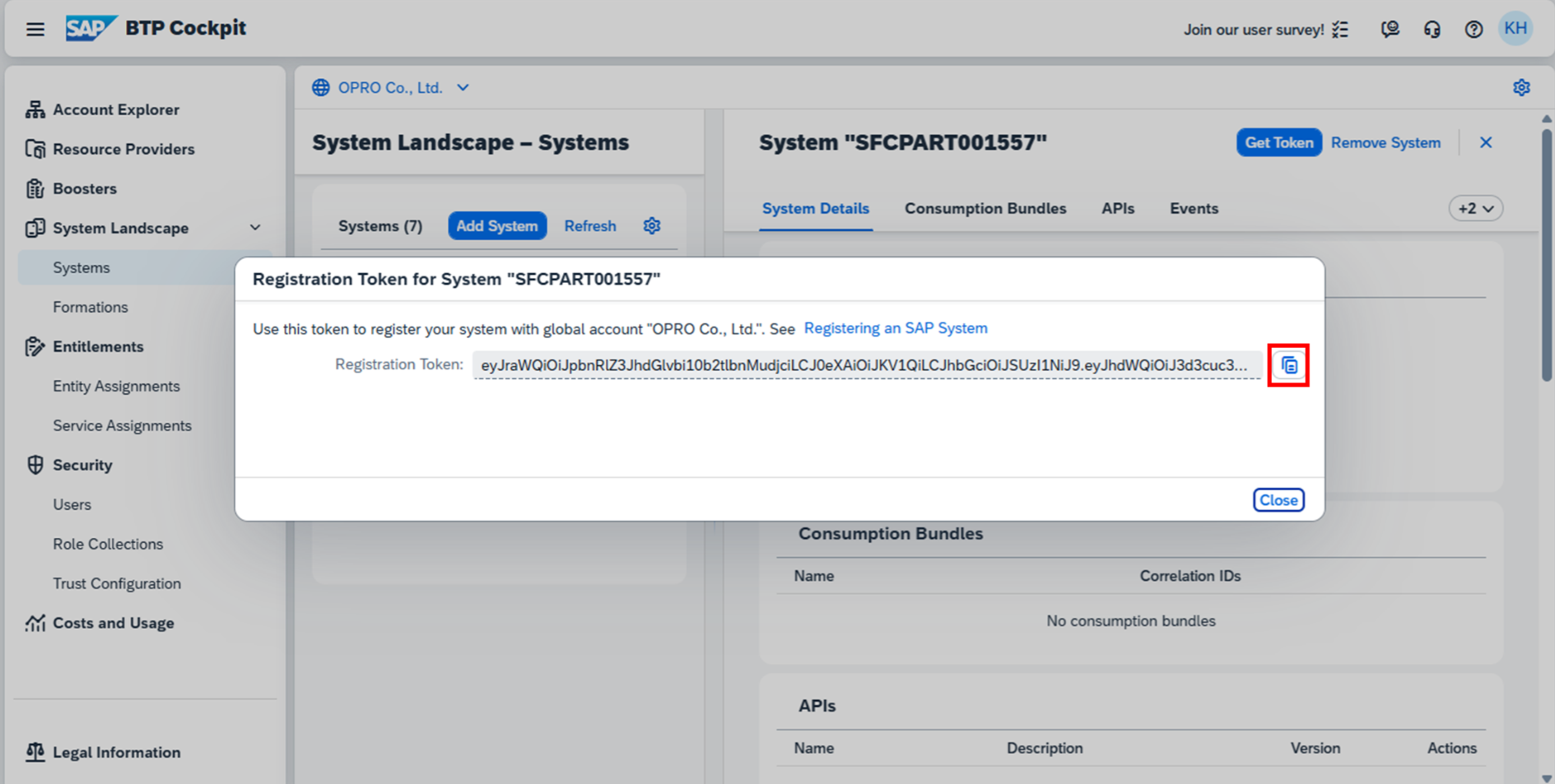Image resolution: width=1555 pixels, height=784 pixels.
Task: Copy the registration token to clipboard
Action: pos(1288,365)
